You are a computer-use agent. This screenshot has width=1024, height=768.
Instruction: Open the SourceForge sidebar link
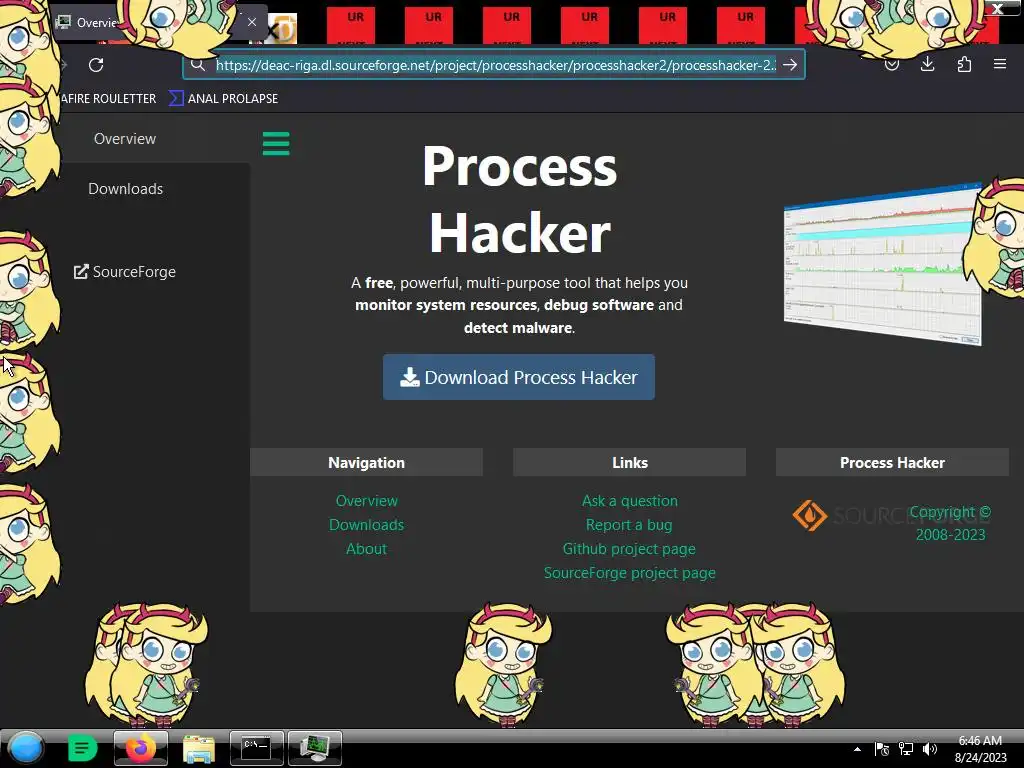(125, 272)
